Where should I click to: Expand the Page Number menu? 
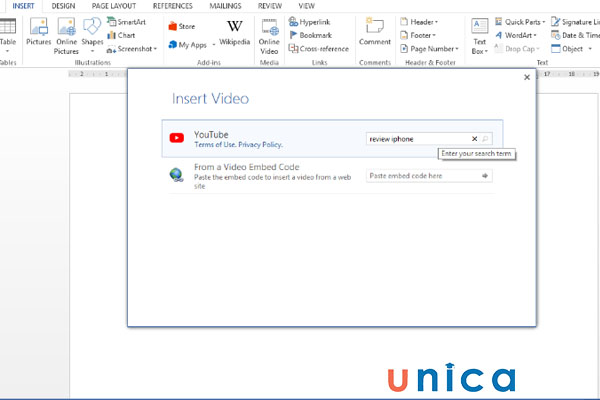click(429, 49)
